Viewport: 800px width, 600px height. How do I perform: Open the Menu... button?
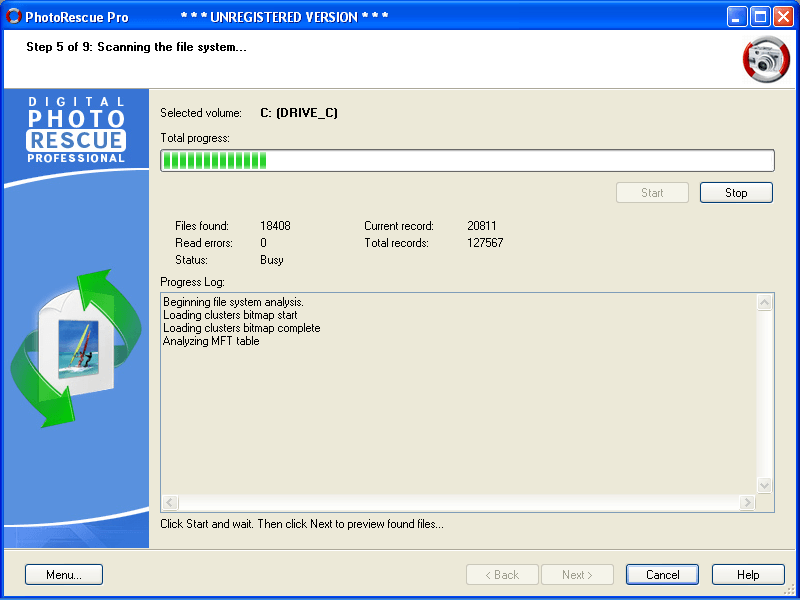pos(64,574)
